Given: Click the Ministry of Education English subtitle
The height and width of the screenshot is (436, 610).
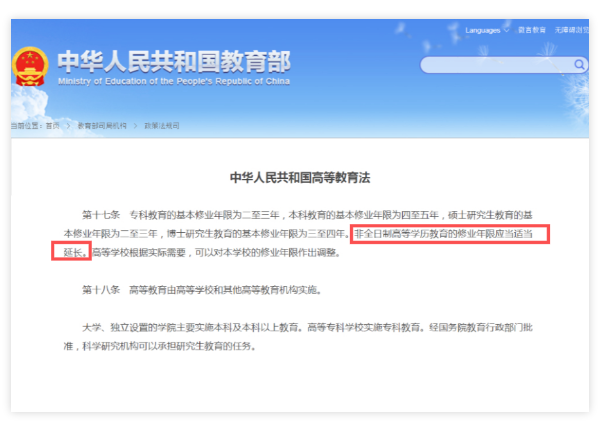Looking at the screenshot, I should [x=174, y=81].
